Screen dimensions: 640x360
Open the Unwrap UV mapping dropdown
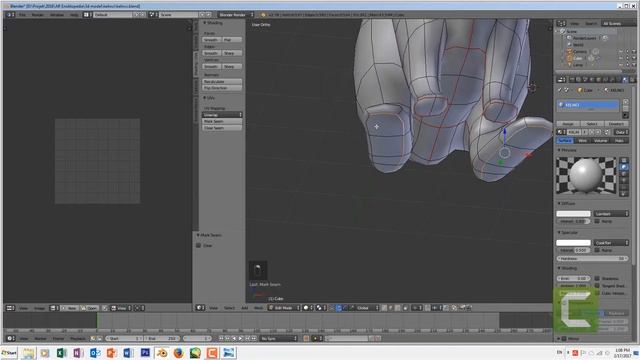coord(222,115)
